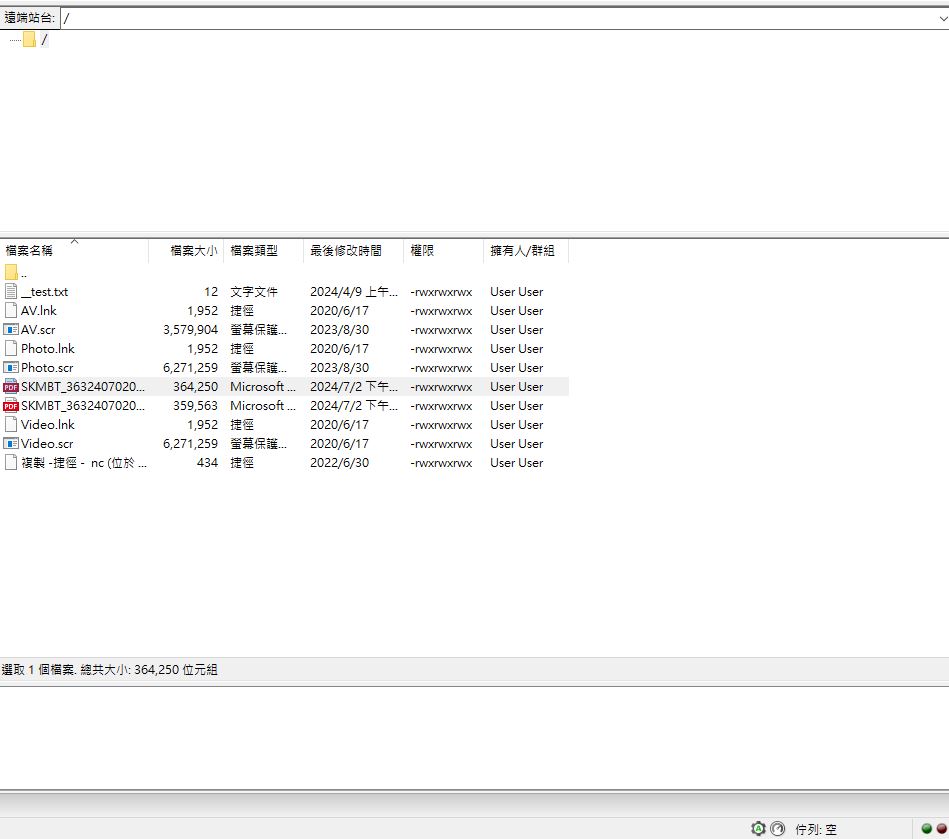
Task: Click the red activity LED indicator
Action: (x=942, y=829)
